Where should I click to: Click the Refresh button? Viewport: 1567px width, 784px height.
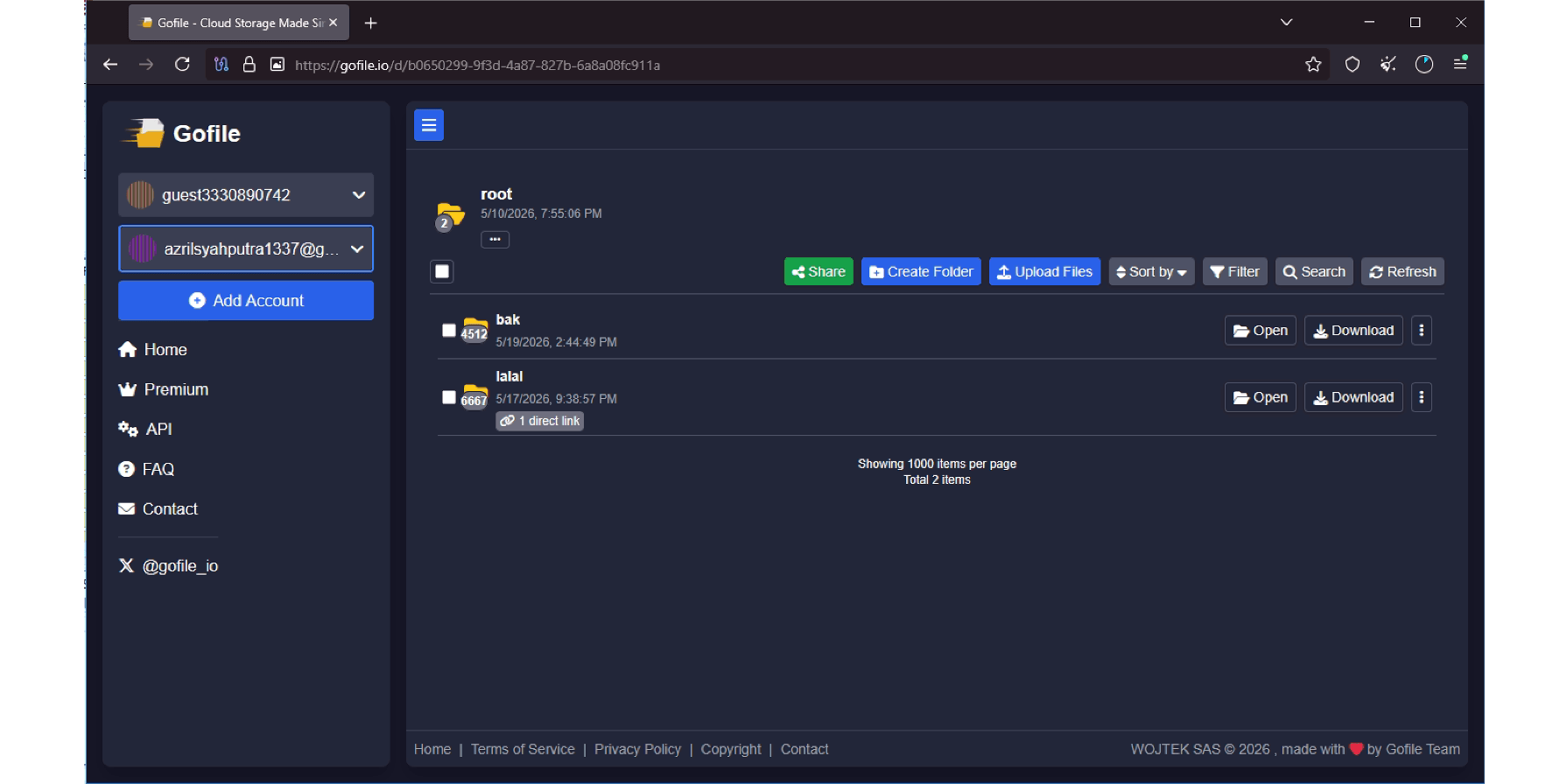1402,271
